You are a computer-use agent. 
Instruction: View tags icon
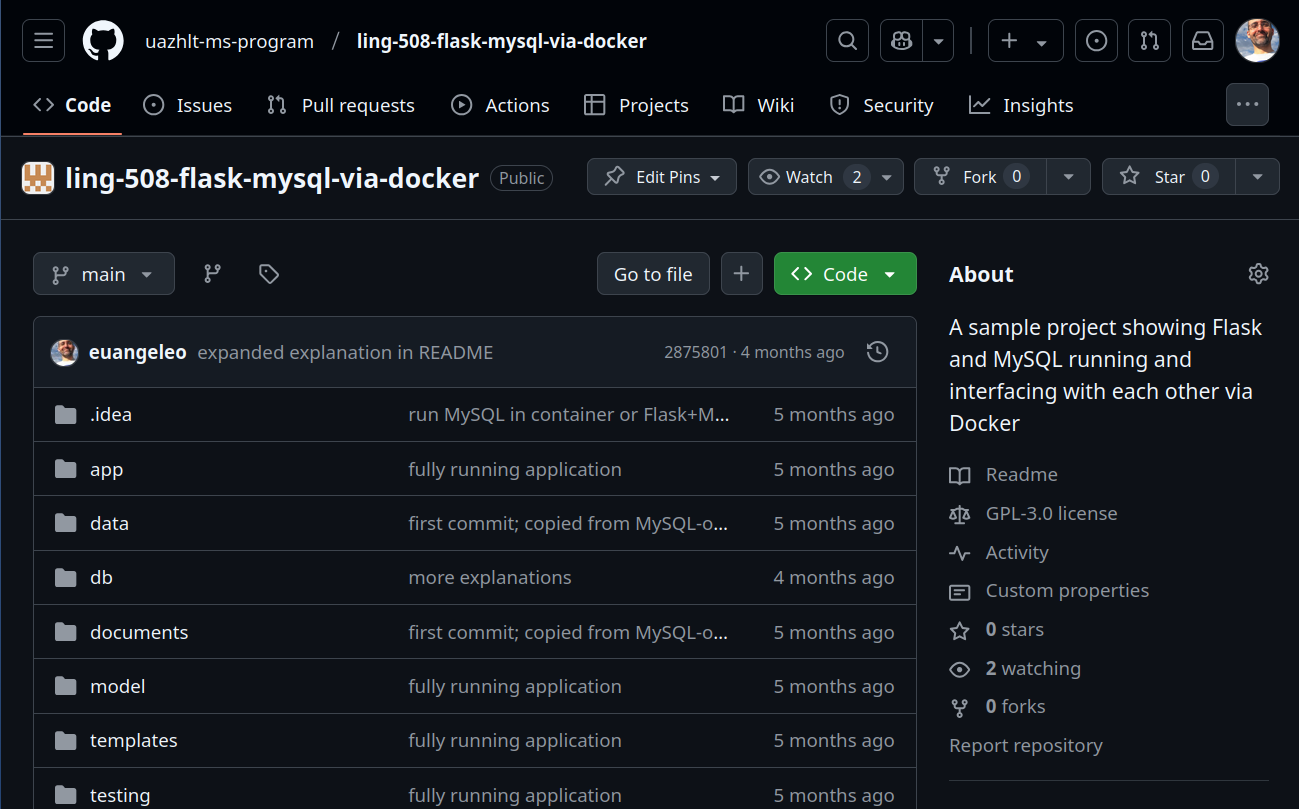point(268,274)
